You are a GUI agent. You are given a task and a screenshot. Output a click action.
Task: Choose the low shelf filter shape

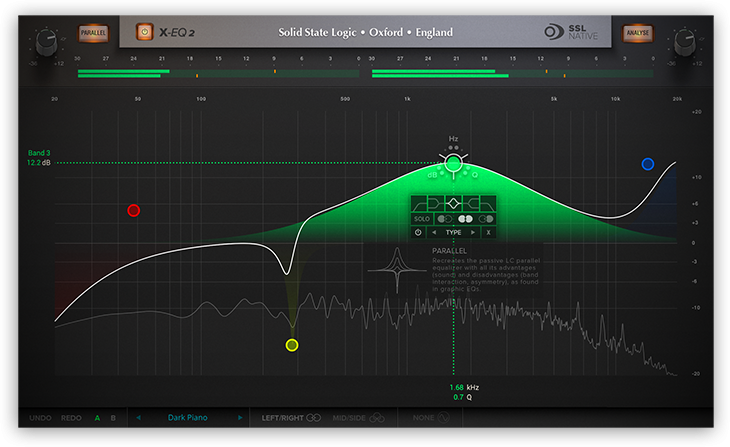coord(436,203)
